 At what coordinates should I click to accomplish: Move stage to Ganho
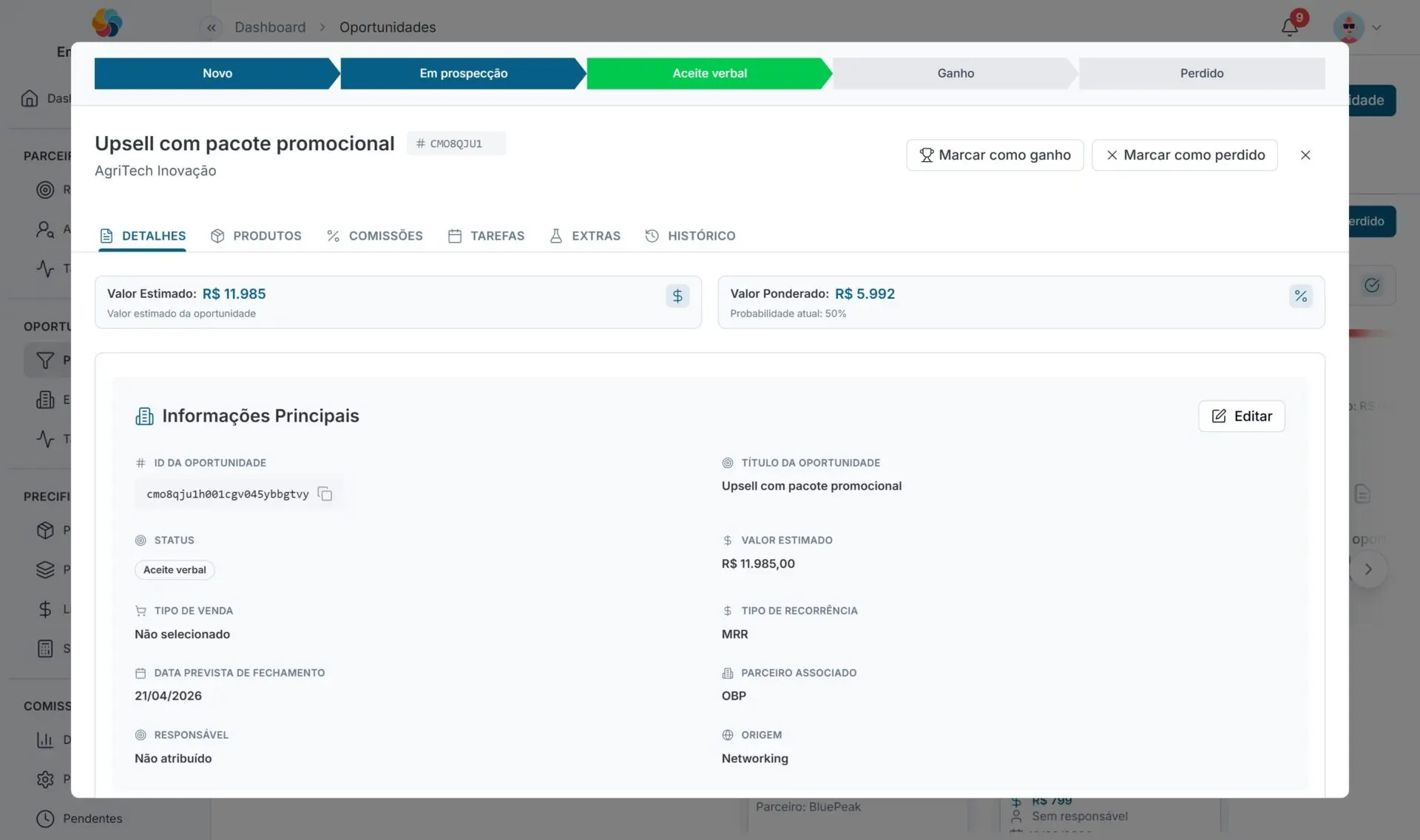click(x=956, y=73)
